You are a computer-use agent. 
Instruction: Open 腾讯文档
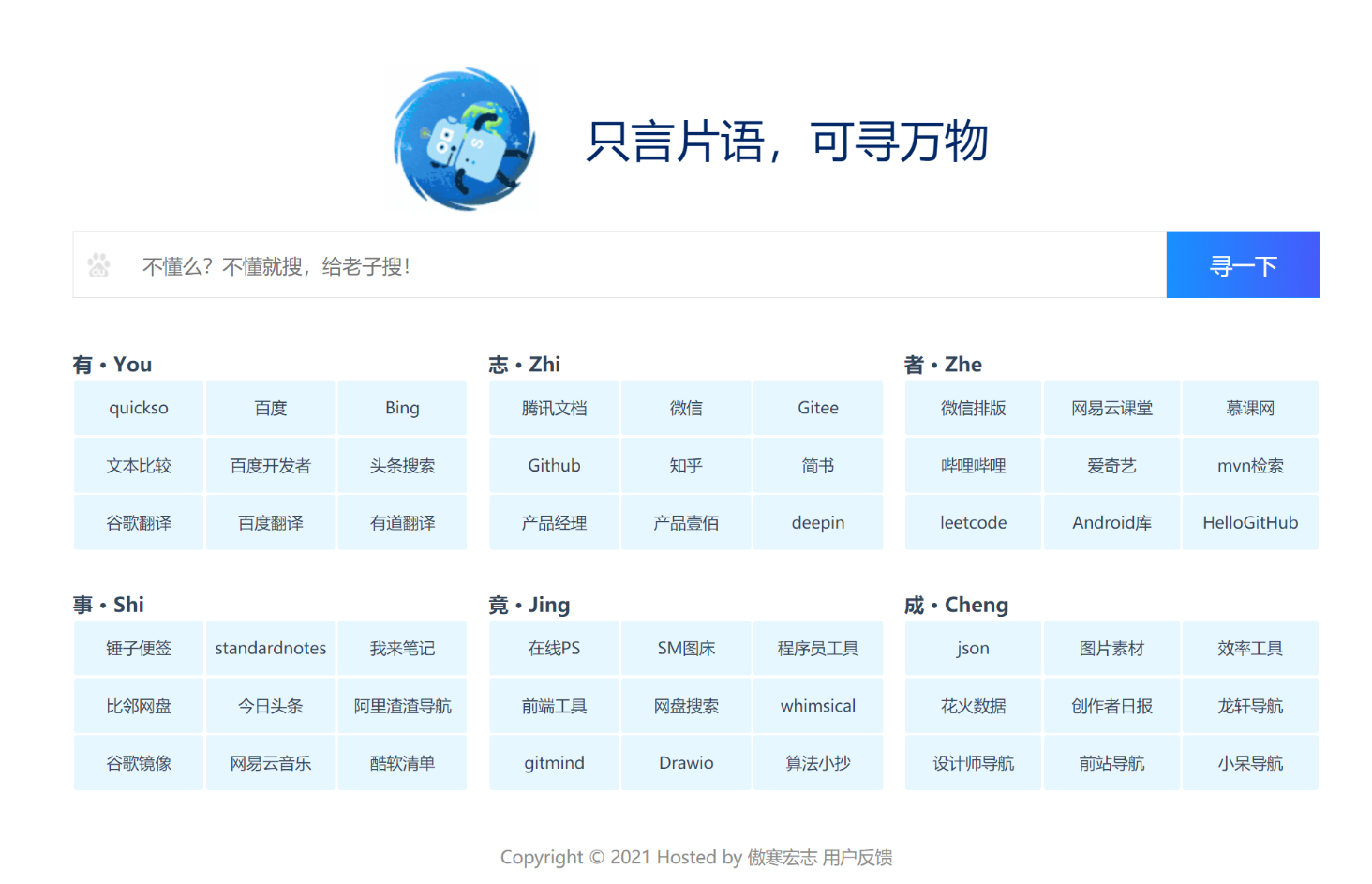click(555, 408)
